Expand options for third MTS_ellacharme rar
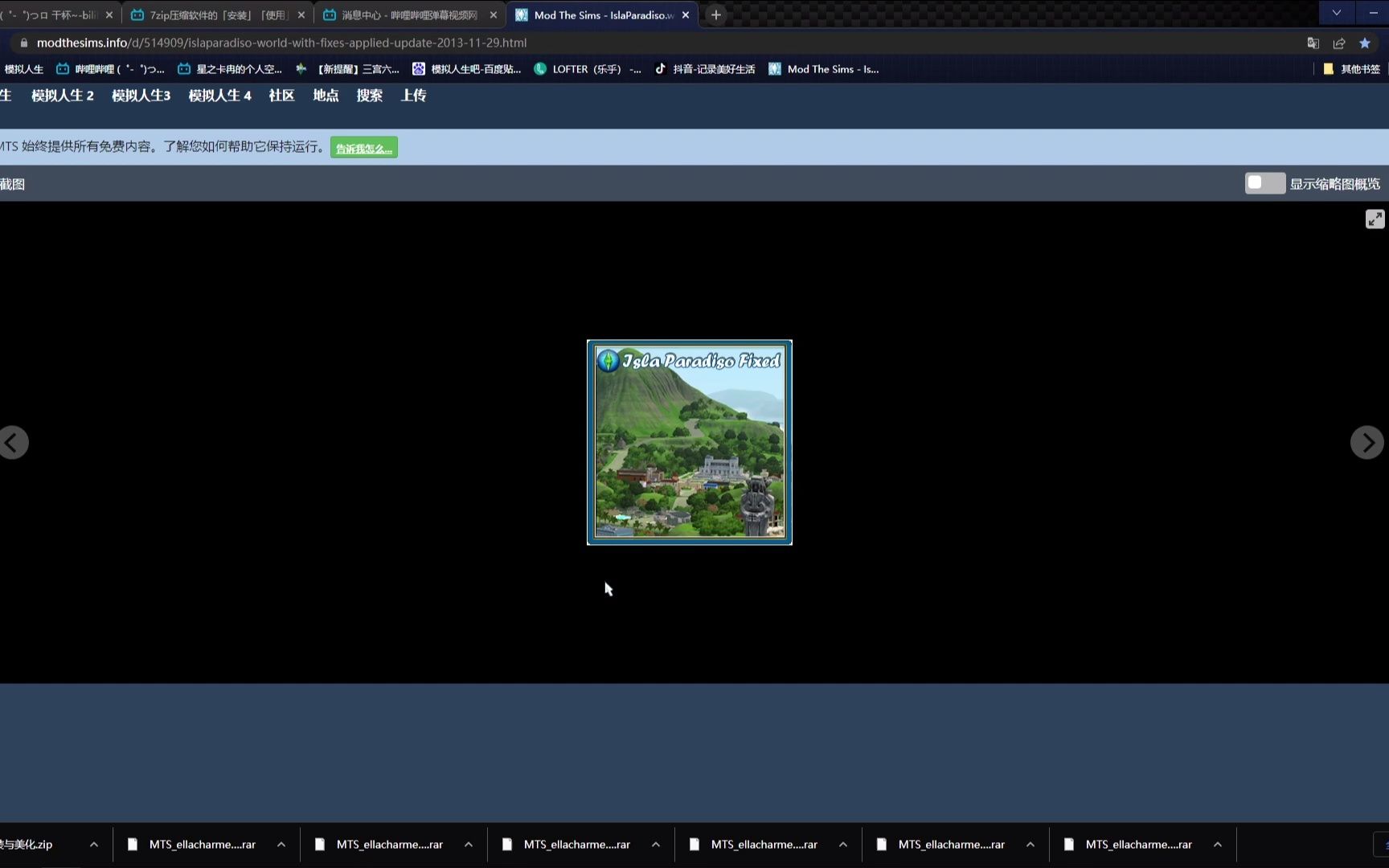1389x868 pixels. pyautogui.click(x=656, y=845)
